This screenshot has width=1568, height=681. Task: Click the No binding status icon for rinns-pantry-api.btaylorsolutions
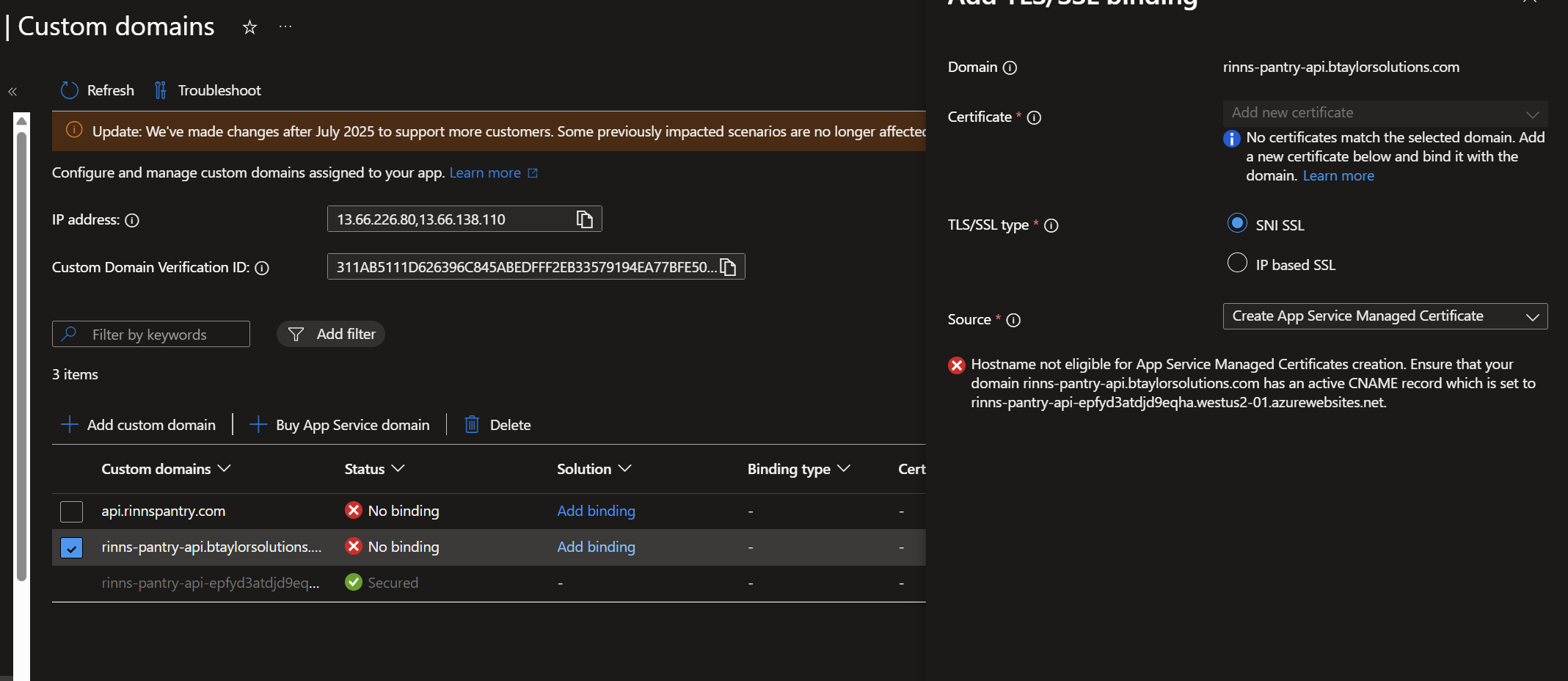point(354,546)
